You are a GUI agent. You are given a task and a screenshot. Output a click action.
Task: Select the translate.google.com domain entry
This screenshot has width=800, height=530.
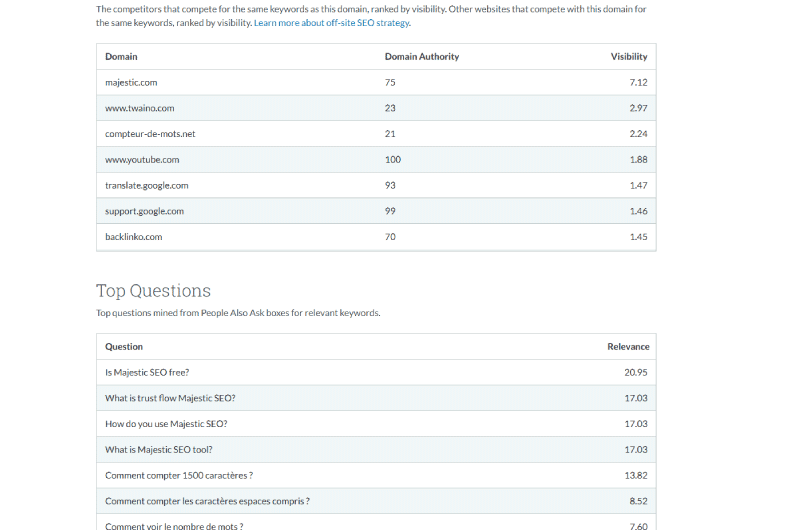click(x=146, y=185)
